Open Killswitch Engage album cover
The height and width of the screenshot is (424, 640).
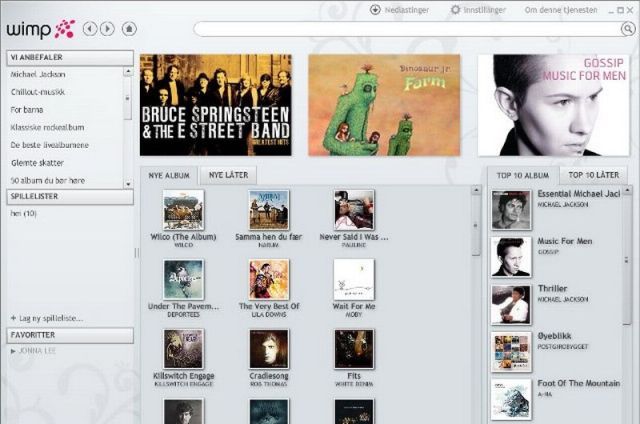tap(184, 349)
